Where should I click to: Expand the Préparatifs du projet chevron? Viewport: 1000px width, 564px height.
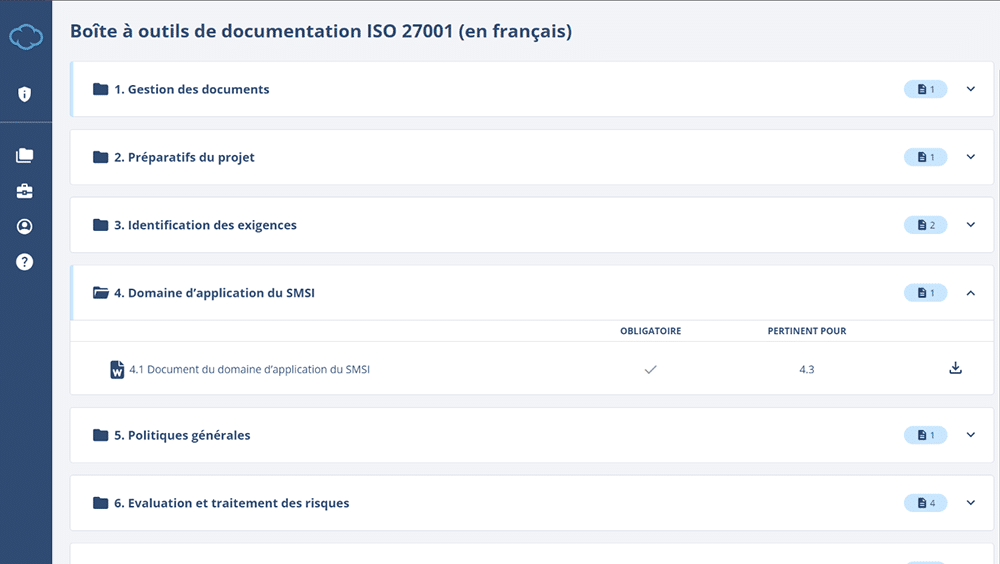[970, 157]
